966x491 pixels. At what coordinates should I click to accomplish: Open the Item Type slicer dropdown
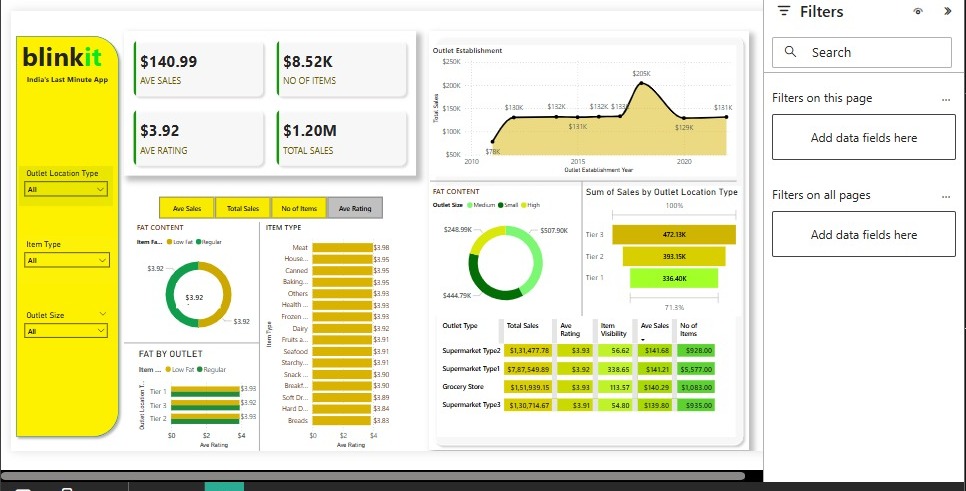point(66,260)
